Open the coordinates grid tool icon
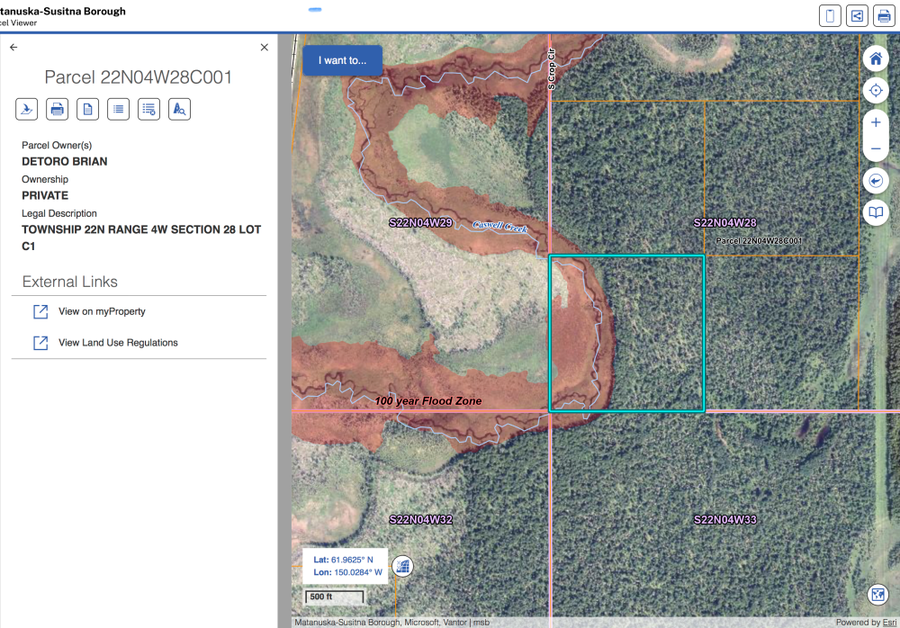 (x=403, y=567)
